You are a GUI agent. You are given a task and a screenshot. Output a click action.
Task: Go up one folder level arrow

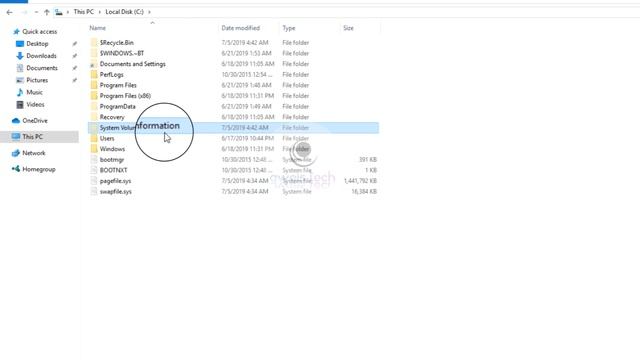[47, 12]
